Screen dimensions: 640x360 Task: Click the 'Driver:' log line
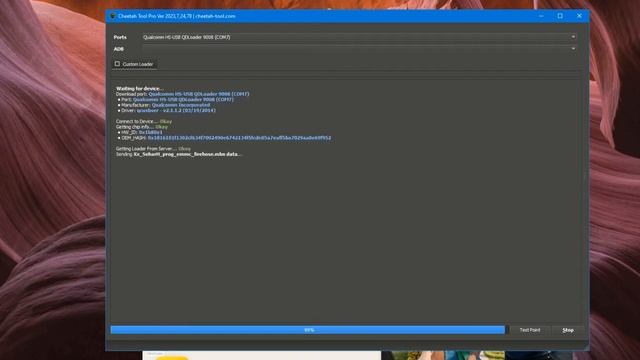click(167, 110)
